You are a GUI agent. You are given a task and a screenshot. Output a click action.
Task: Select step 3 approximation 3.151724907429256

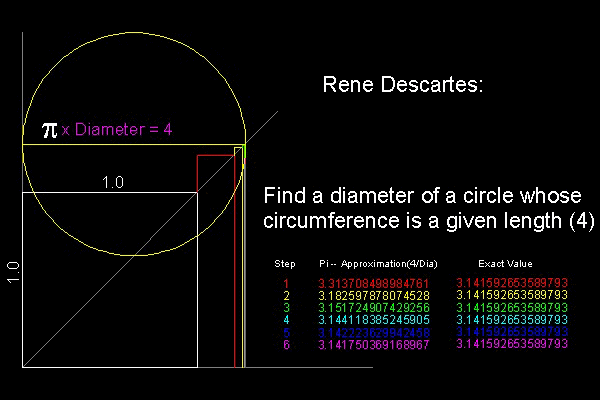(373, 308)
